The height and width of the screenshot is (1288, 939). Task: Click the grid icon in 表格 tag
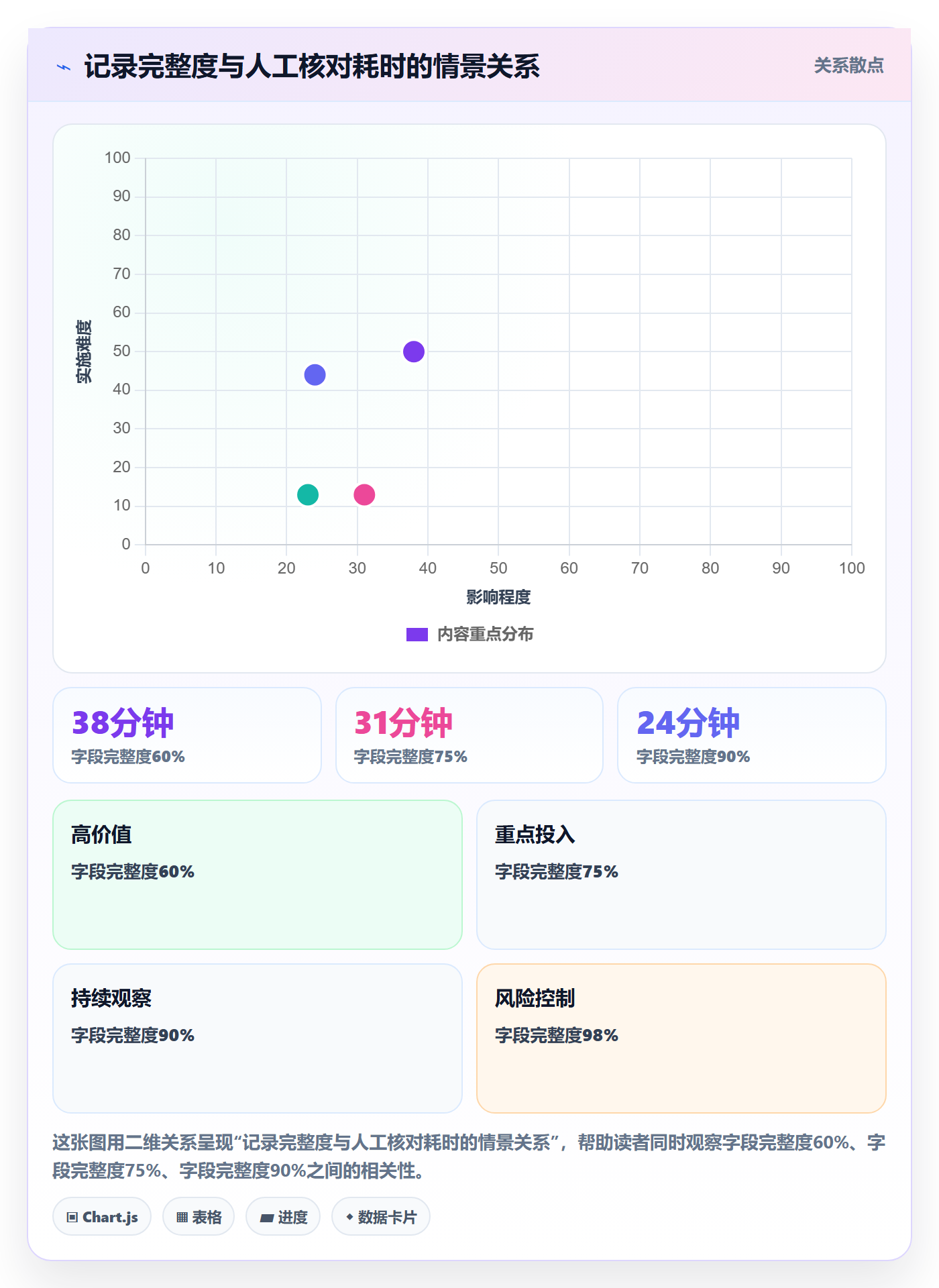(x=182, y=1218)
